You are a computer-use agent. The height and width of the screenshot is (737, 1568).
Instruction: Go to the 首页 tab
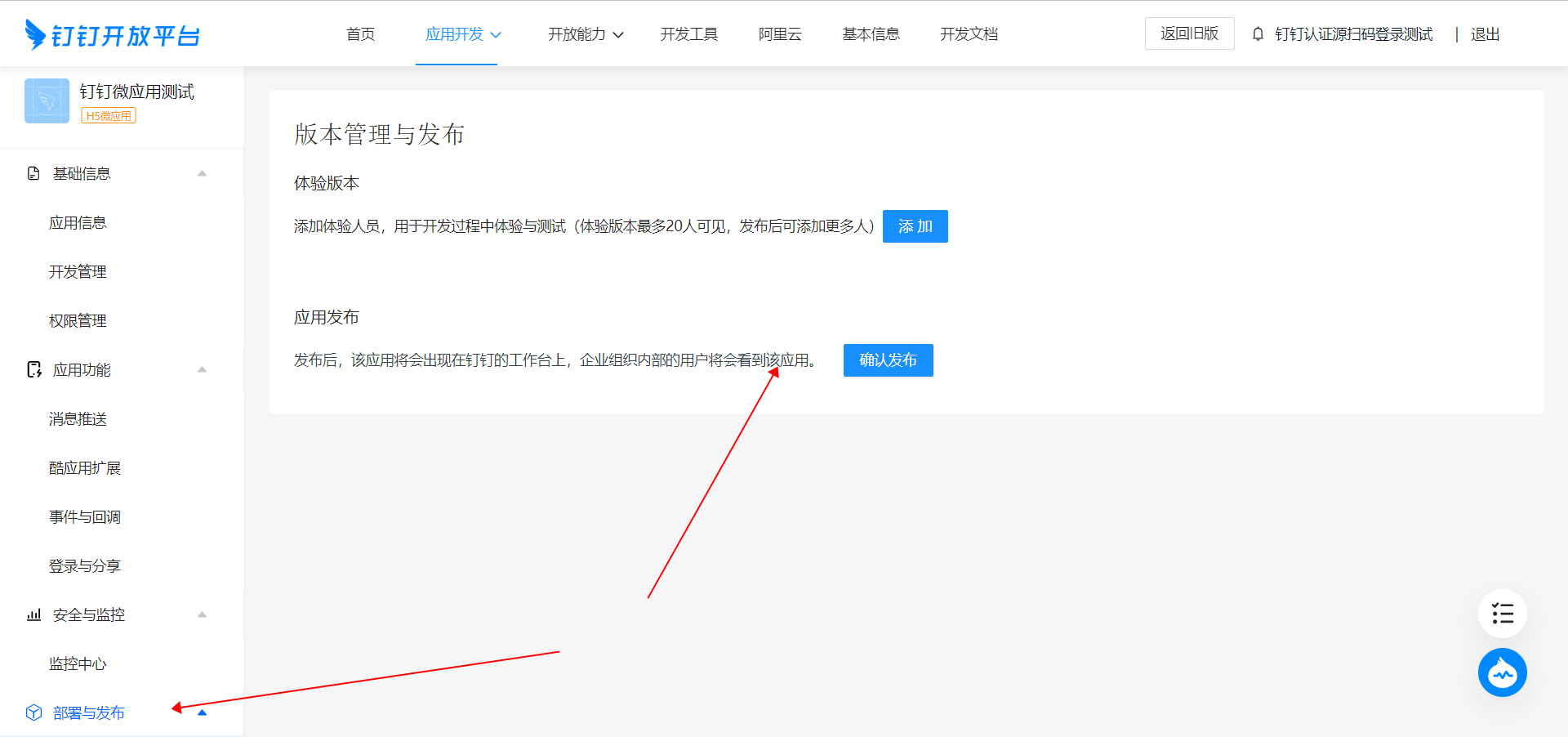(360, 34)
